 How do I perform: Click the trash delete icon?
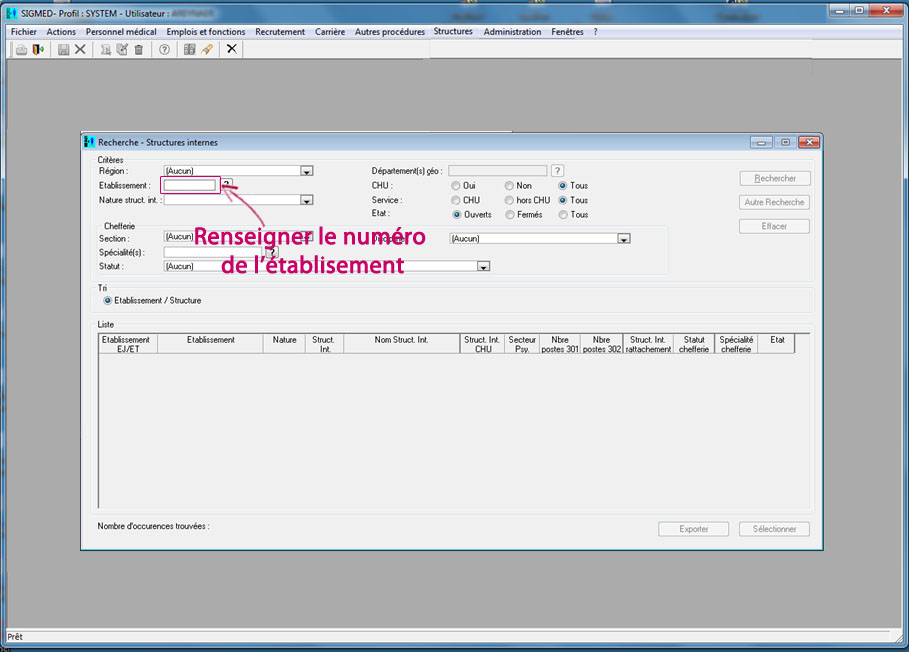click(139, 50)
